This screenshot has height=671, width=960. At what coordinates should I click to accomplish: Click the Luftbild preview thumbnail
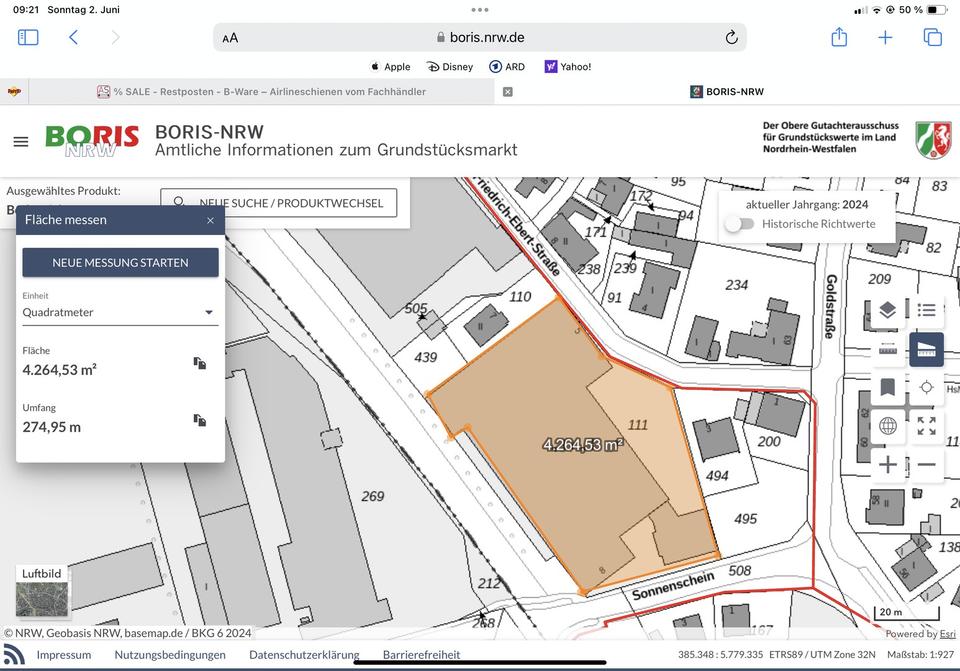coord(41,597)
